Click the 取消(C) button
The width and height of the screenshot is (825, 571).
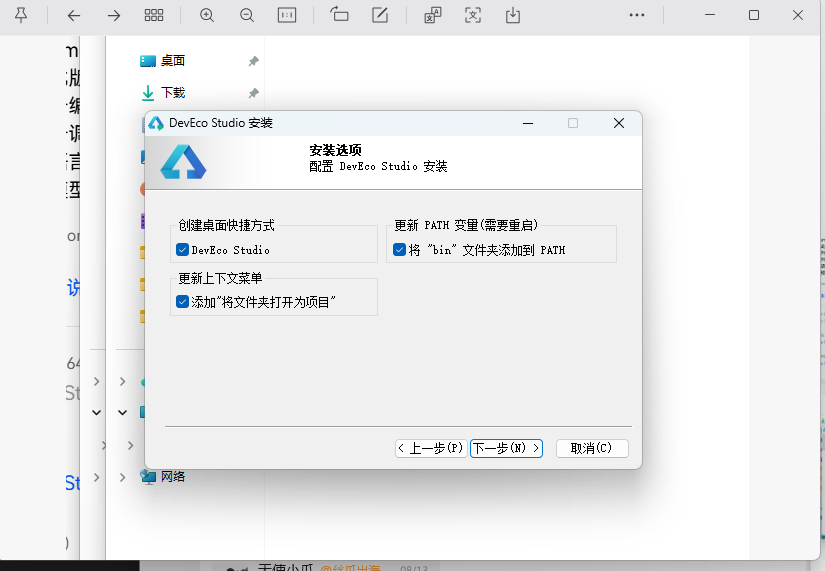[592, 448]
